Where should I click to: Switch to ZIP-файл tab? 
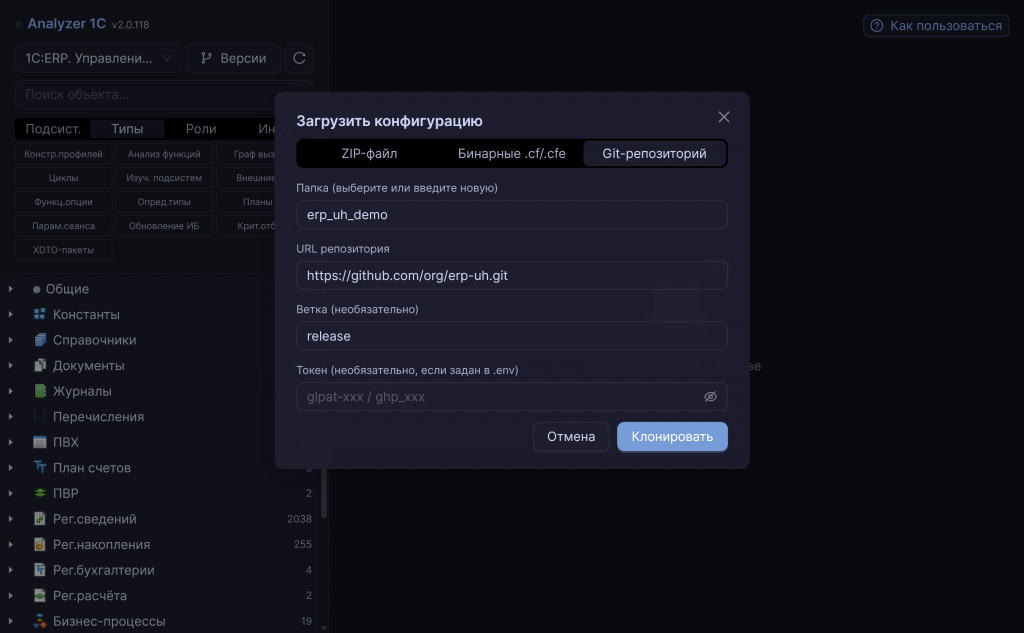click(x=369, y=154)
